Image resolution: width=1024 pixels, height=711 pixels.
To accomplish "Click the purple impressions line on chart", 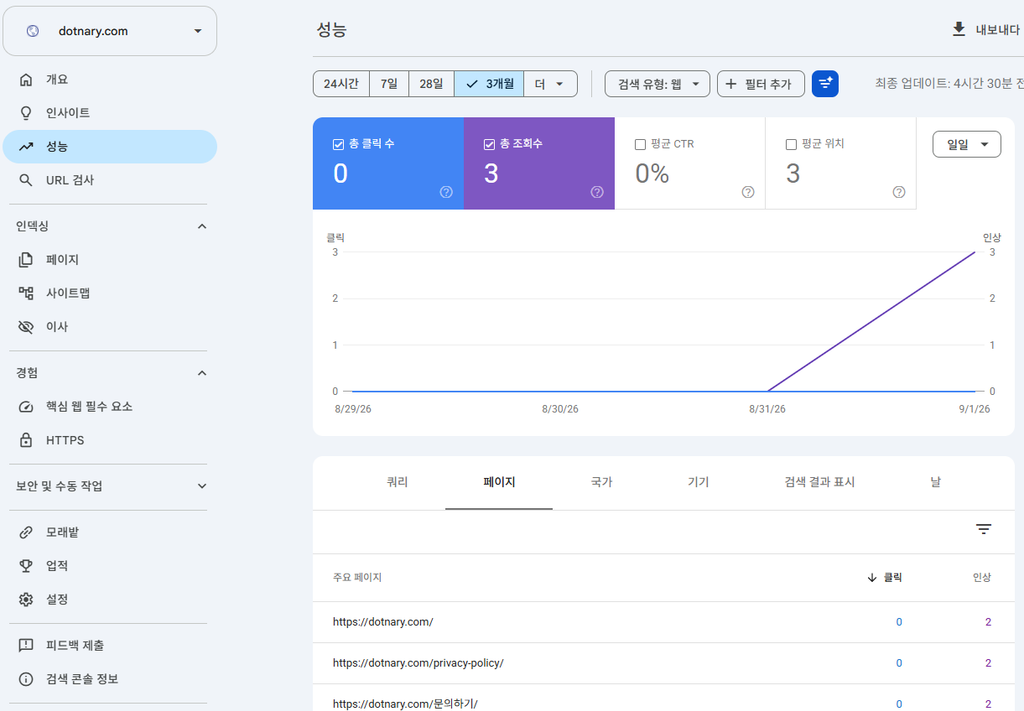I will [872, 321].
